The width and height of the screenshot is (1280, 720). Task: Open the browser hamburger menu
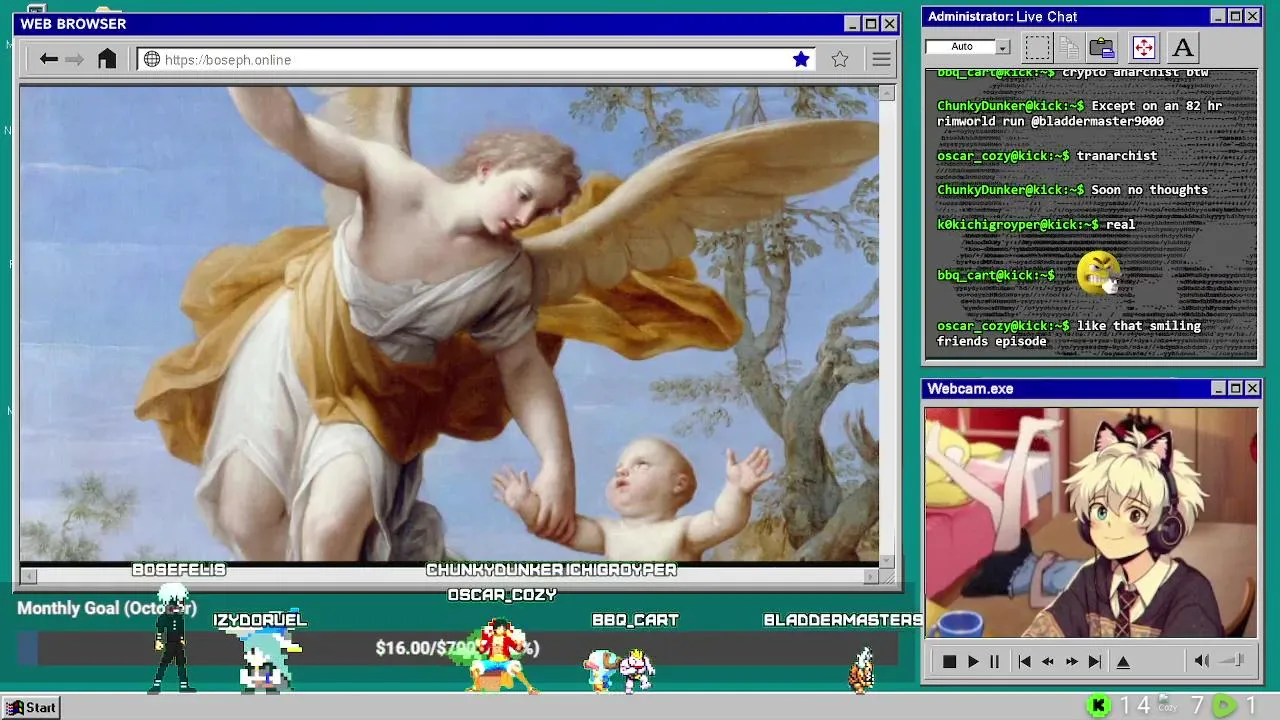point(881,59)
